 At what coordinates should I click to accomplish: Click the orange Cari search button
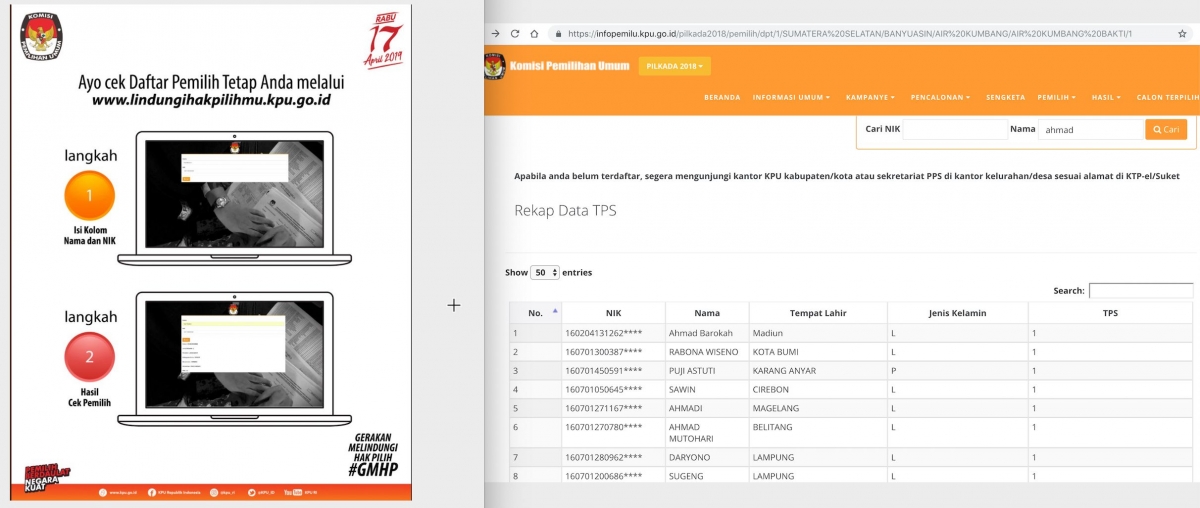click(x=1165, y=129)
